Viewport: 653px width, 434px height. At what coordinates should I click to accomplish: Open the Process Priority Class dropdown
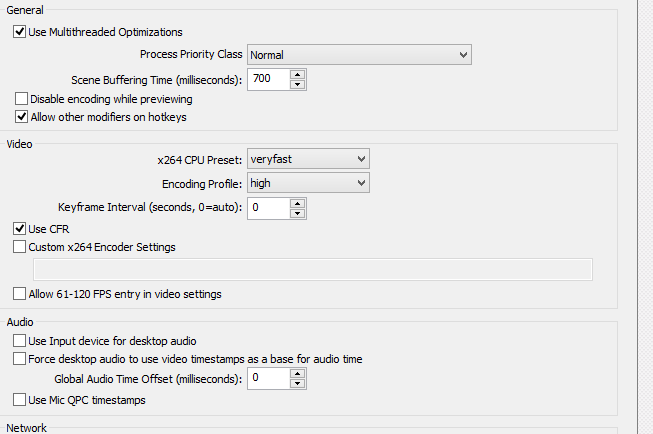tap(359, 55)
